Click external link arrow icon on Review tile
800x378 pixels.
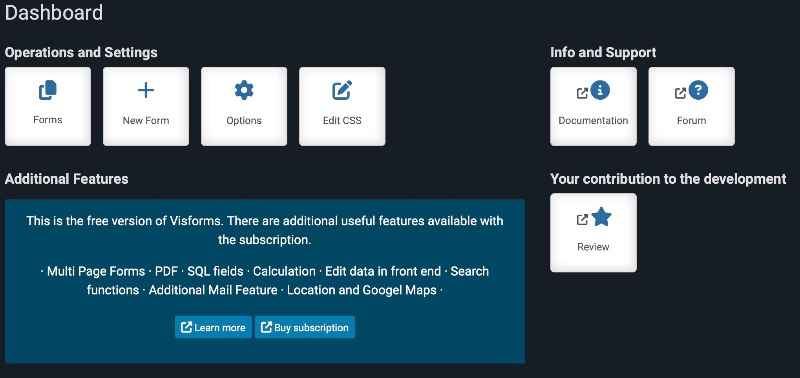coord(582,220)
